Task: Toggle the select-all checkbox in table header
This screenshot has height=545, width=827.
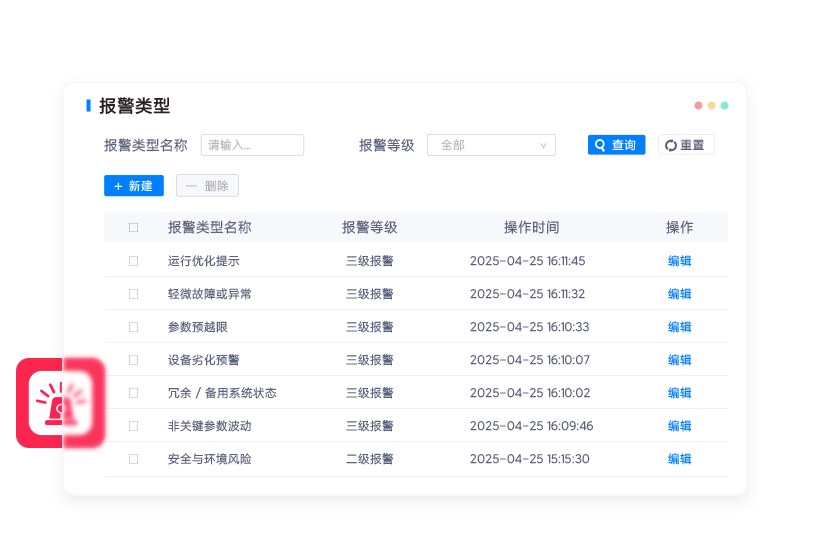Action: (x=133, y=227)
